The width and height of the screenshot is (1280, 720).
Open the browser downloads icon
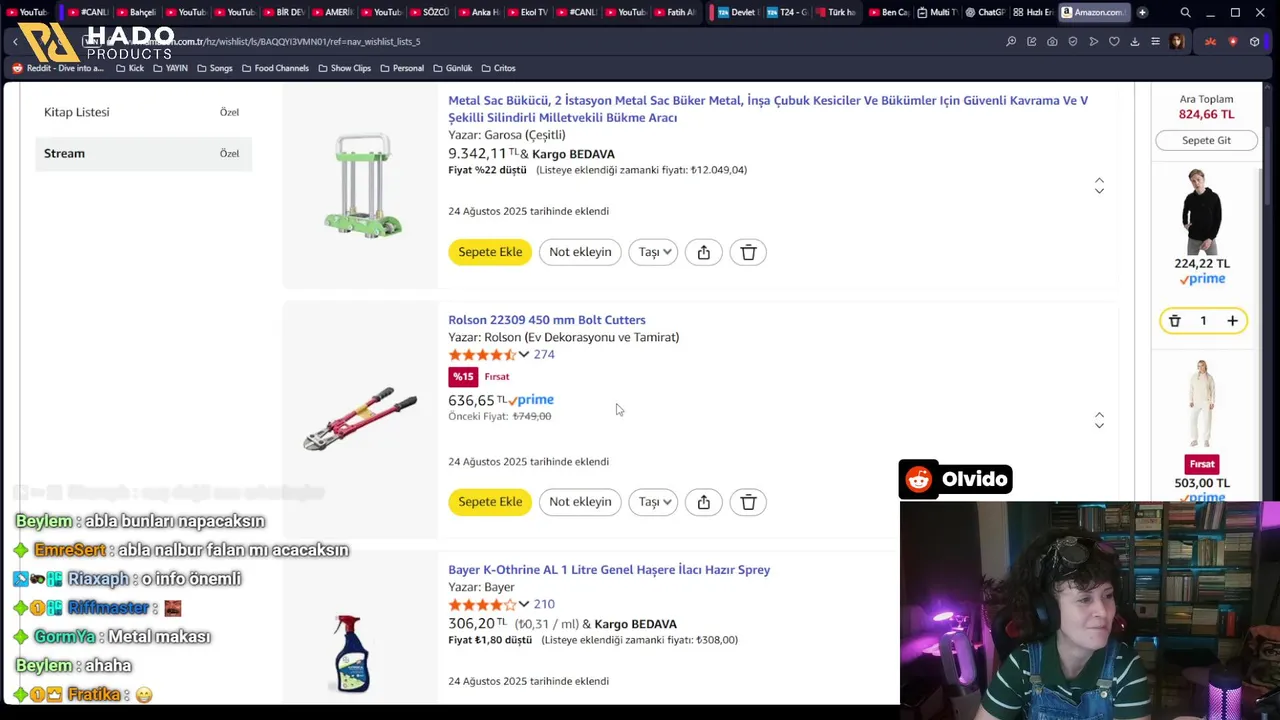(1134, 42)
